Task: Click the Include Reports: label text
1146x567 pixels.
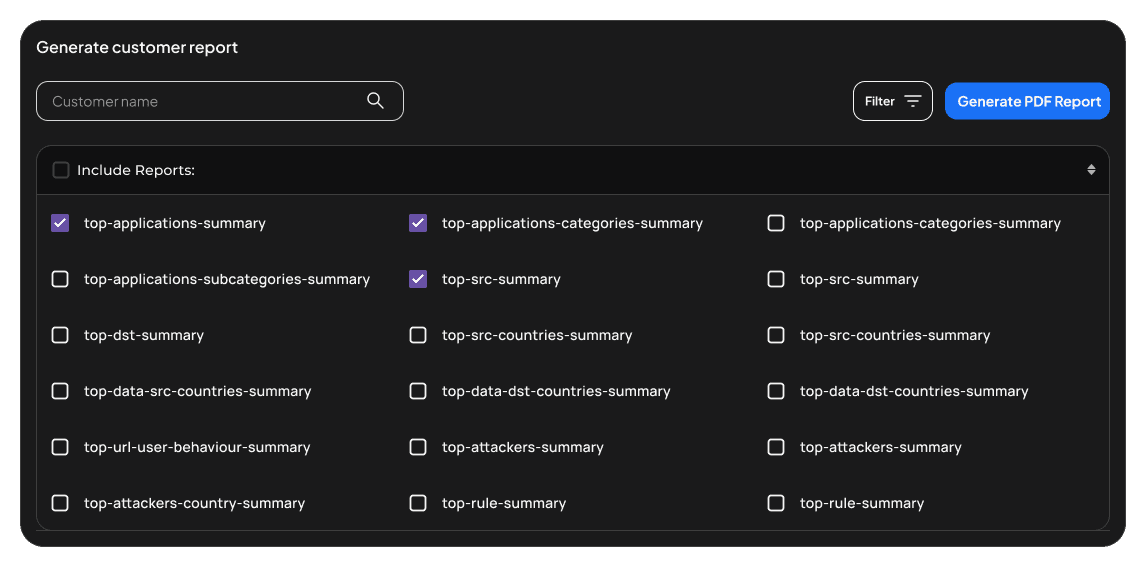Action: pyautogui.click(x=136, y=170)
